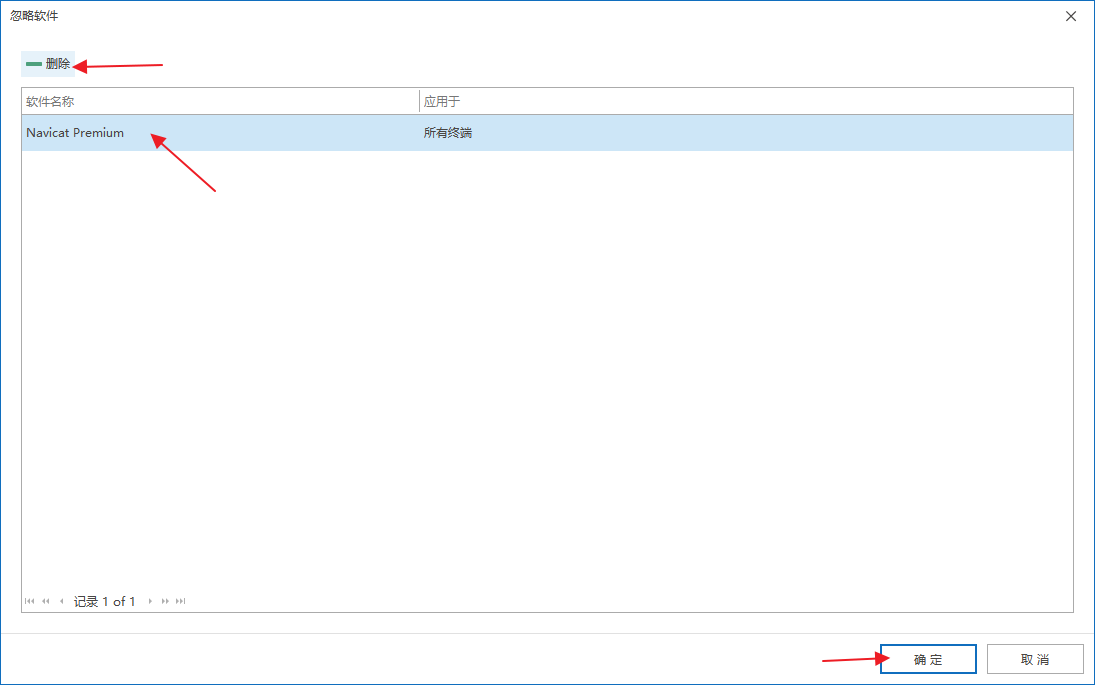Go to last record navigator icon
The width and height of the screenshot is (1095, 685).
point(181,601)
